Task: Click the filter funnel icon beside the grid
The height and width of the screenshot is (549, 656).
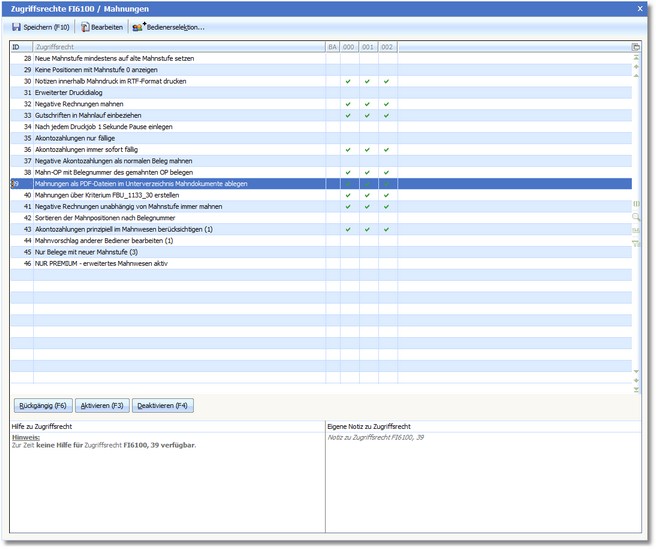Action: pos(636,242)
